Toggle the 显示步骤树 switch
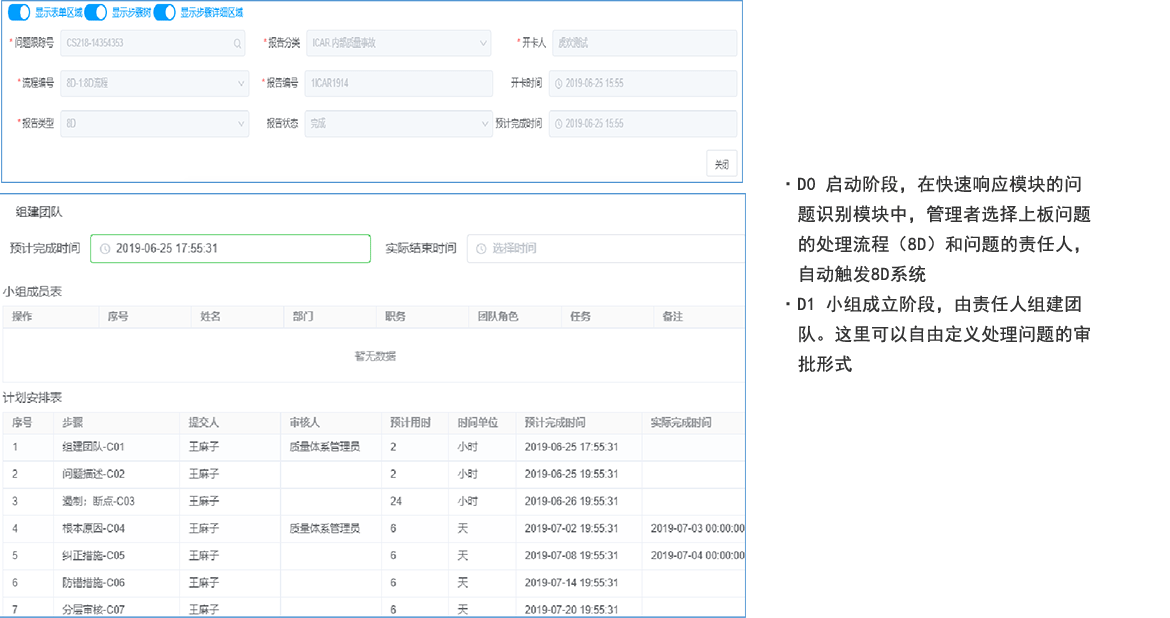The image size is (1170, 618). [x=96, y=9]
